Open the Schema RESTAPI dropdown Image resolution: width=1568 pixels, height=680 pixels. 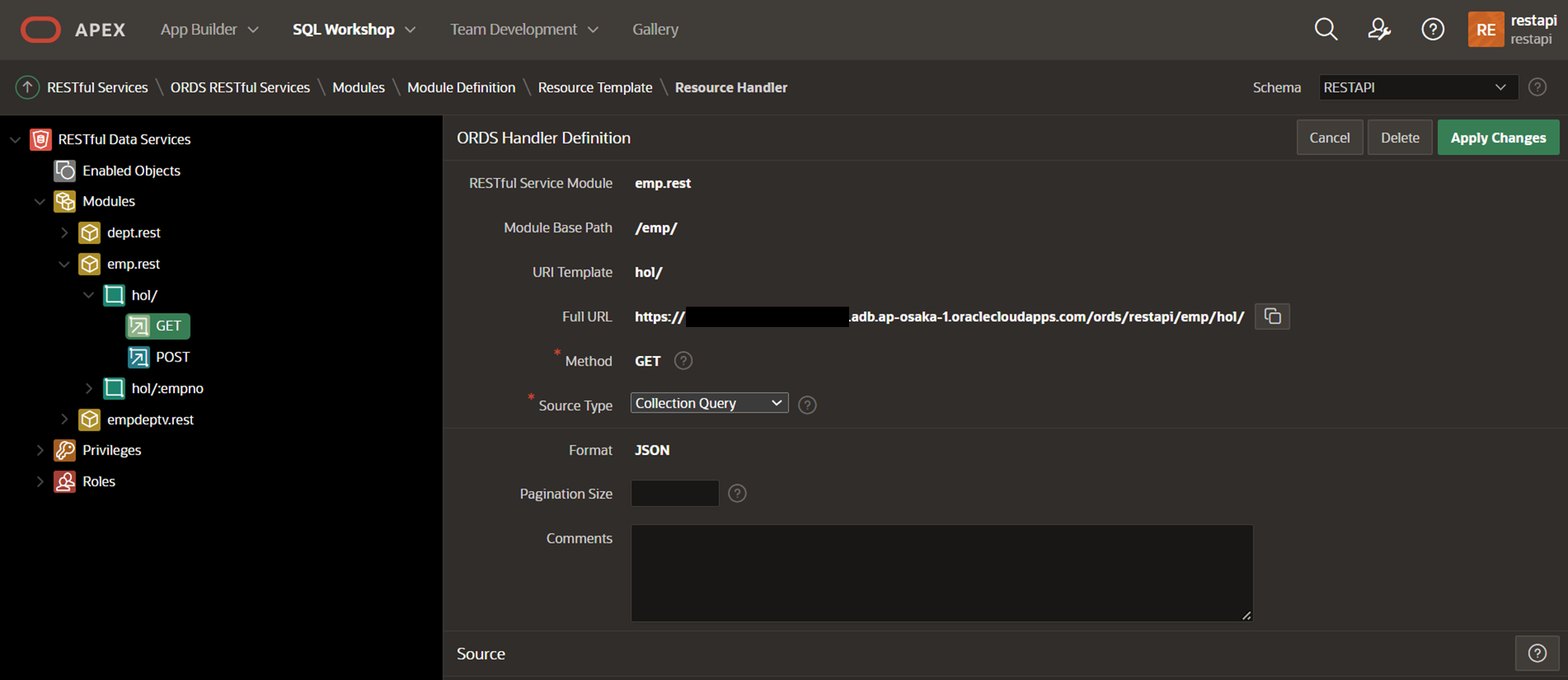tap(1417, 87)
